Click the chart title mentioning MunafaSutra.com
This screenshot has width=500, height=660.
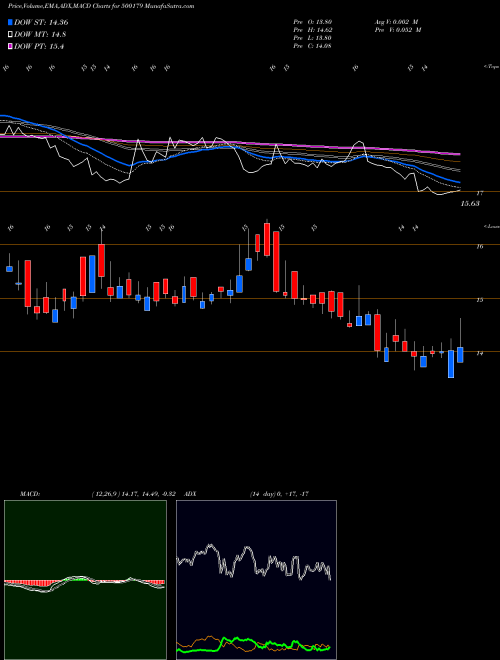tap(101, 7)
